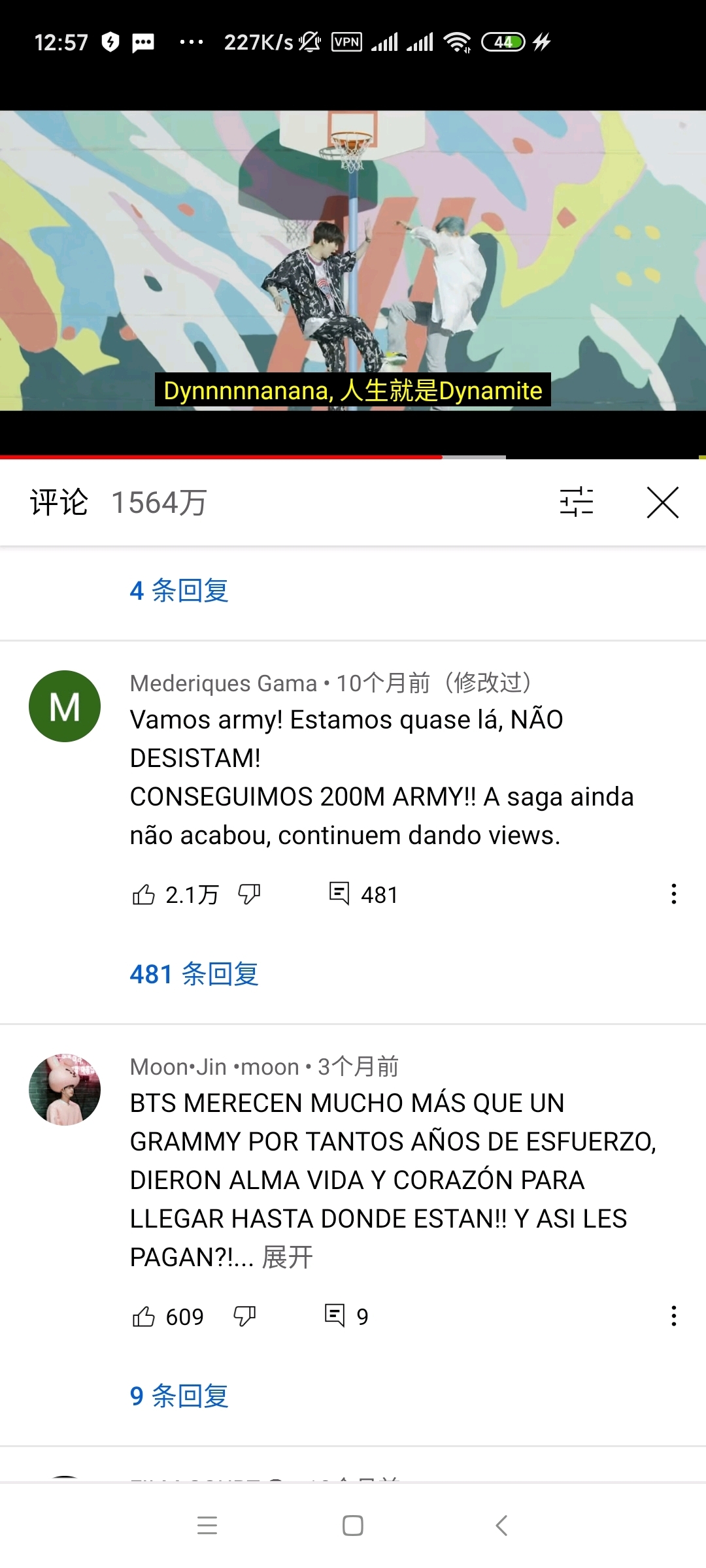706x1568 pixels.
Task: Close the comments panel
Action: point(663,502)
